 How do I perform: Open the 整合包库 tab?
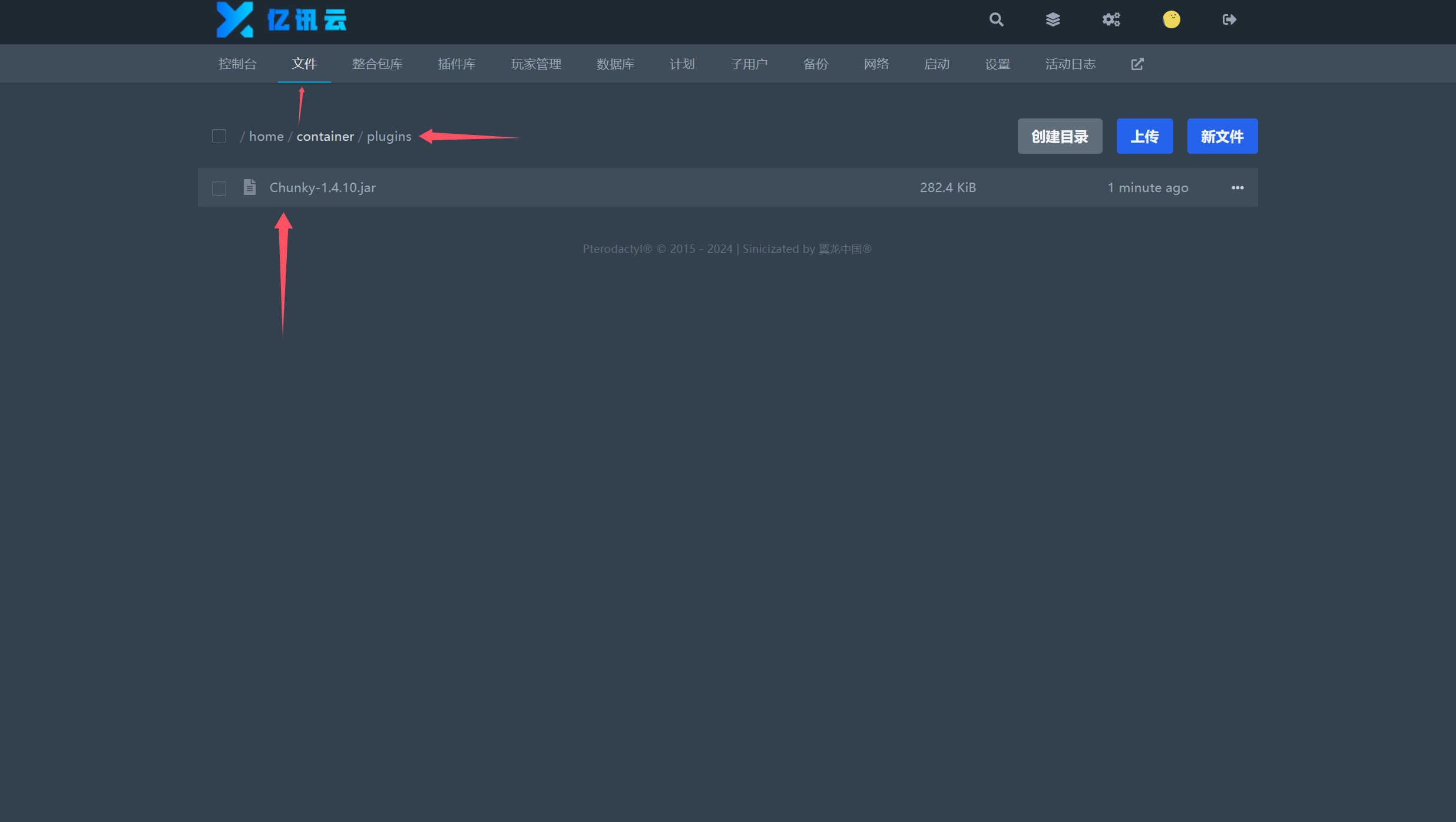pos(378,64)
